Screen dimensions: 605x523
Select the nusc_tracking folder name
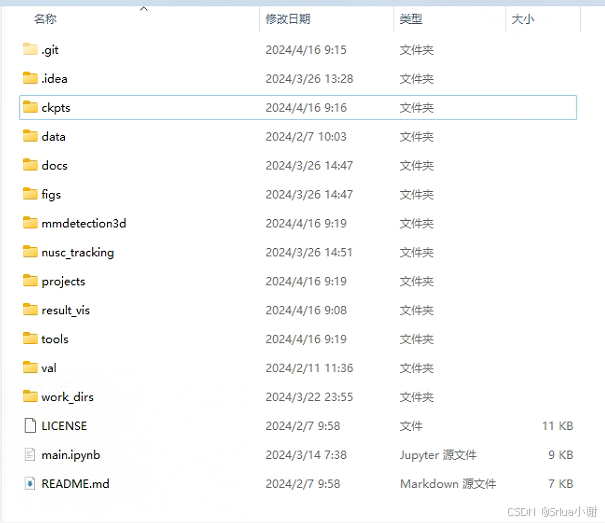[78, 252]
